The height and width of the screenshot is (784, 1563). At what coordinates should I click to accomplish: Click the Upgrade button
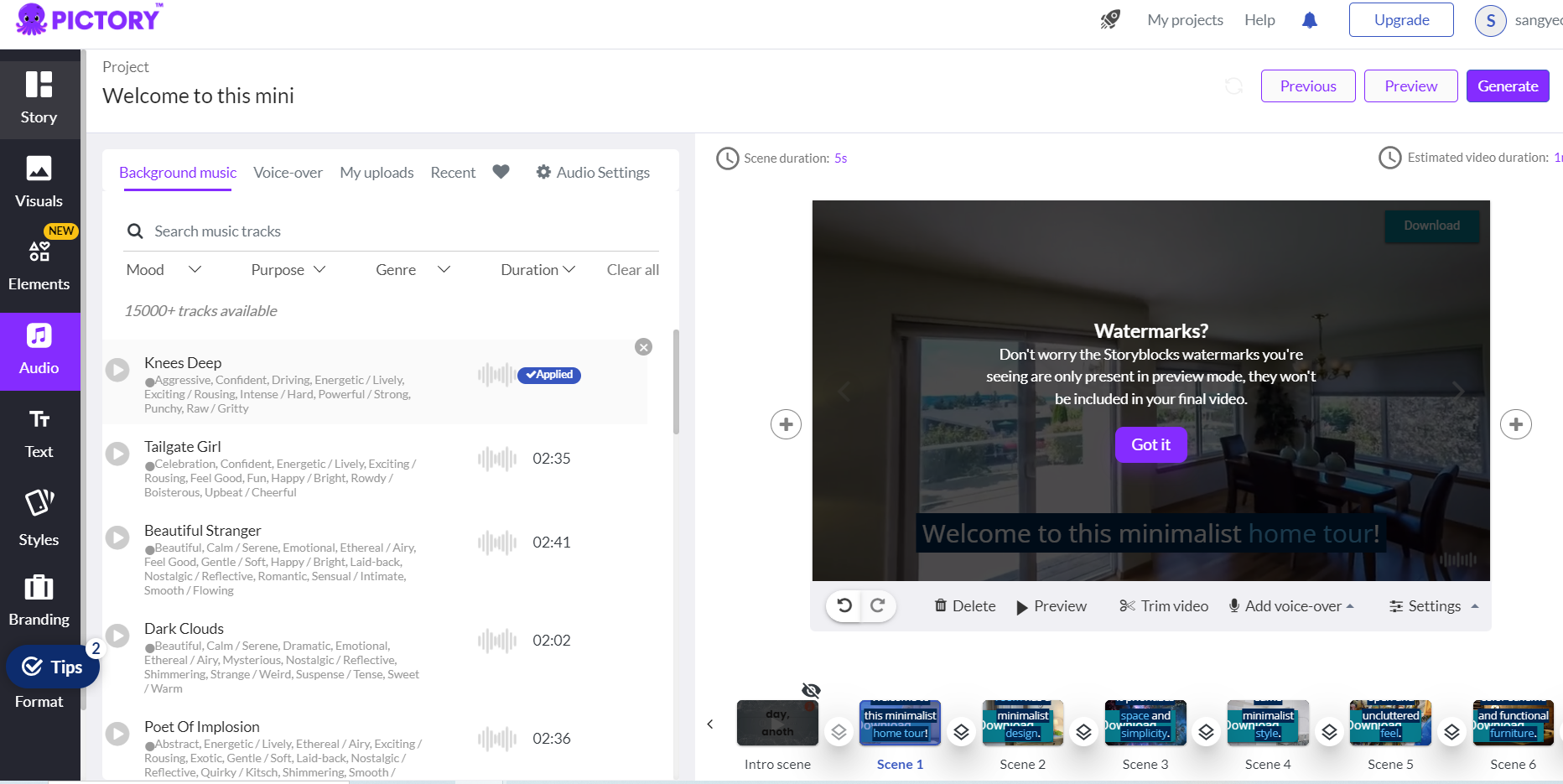pos(1401,20)
